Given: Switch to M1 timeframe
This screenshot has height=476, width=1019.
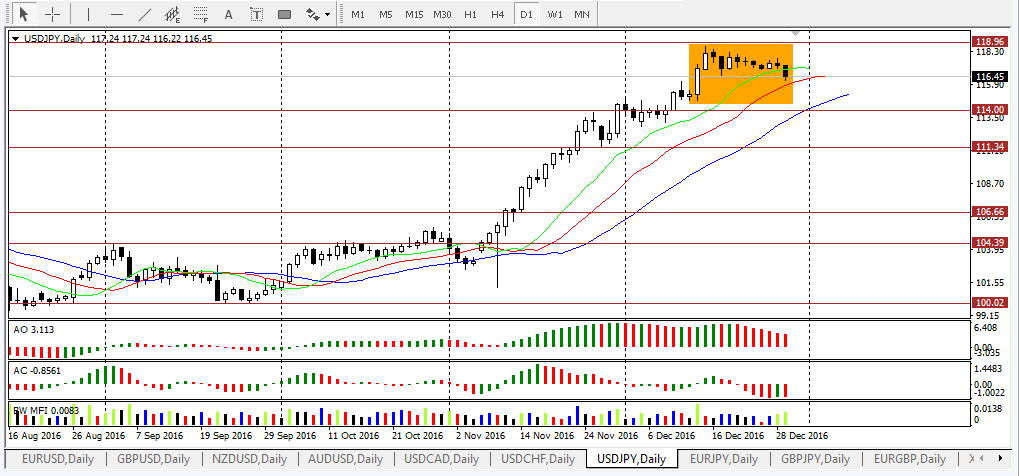Looking at the screenshot, I should coord(357,14).
